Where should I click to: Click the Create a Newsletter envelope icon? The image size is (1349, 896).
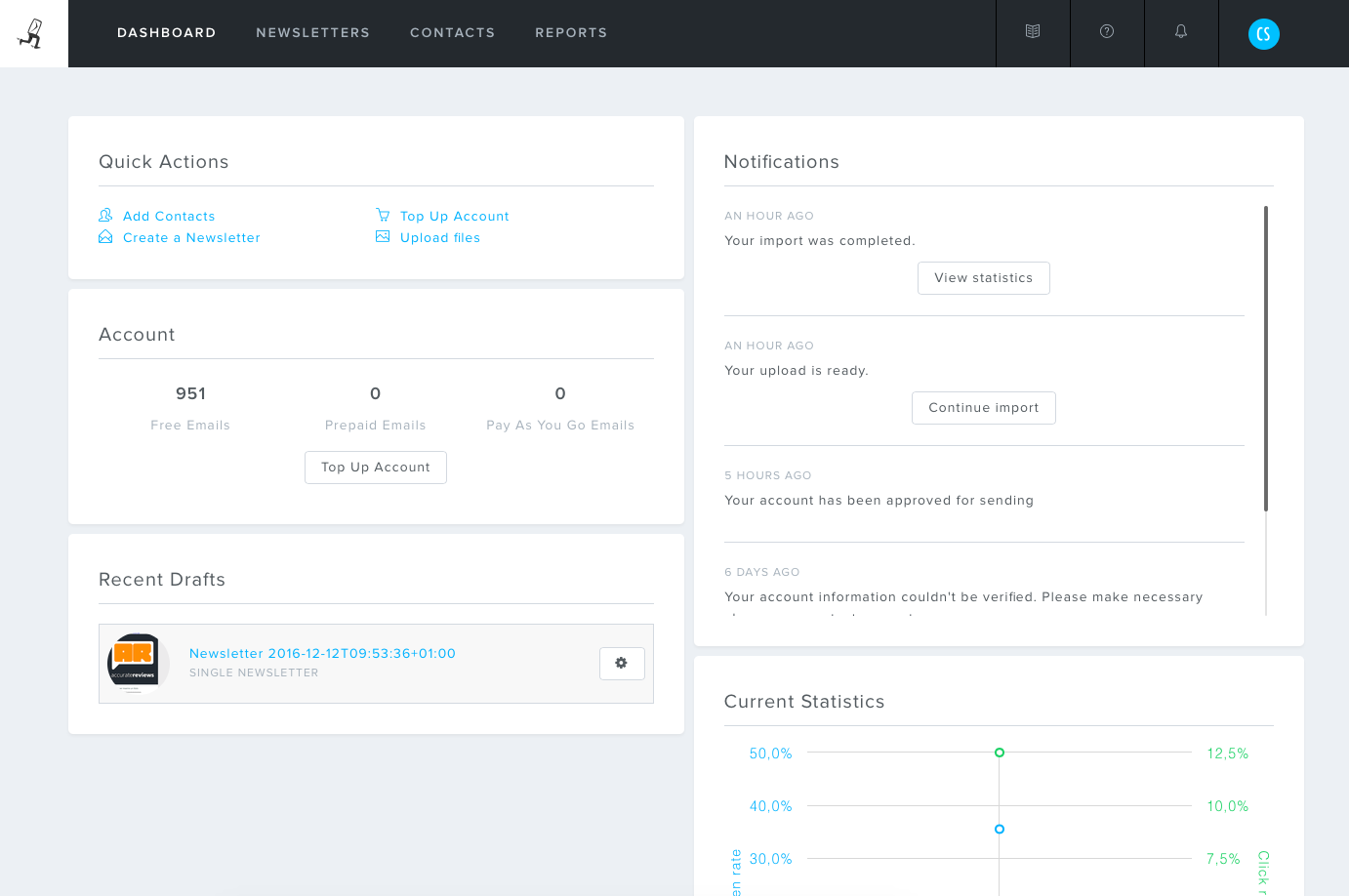click(x=105, y=237)
